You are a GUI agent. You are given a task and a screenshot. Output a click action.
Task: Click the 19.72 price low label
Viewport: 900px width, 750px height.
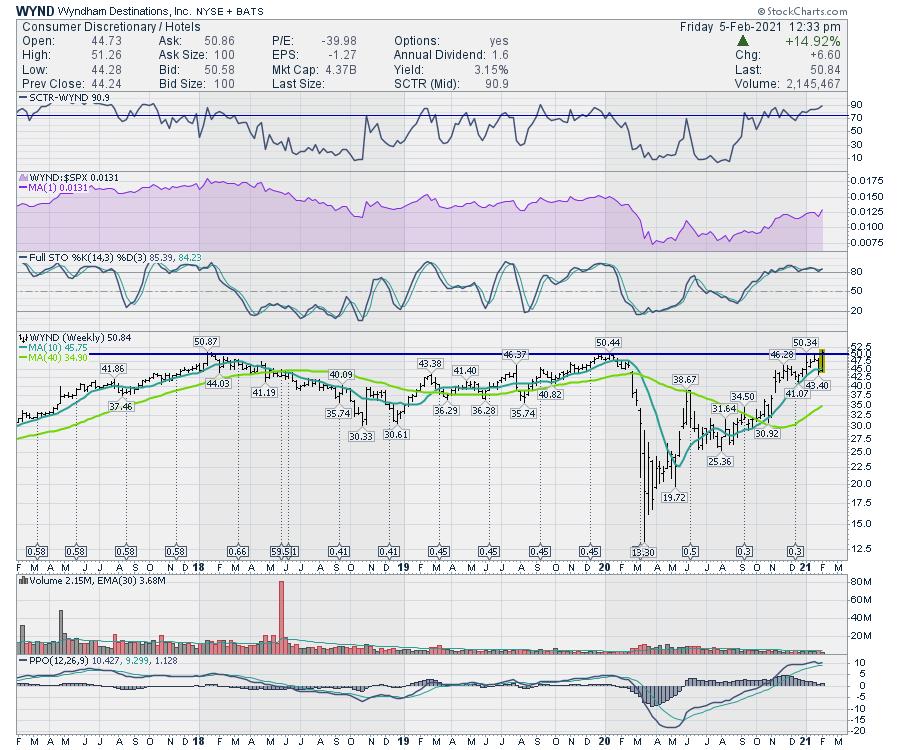[x=675, y=496]
